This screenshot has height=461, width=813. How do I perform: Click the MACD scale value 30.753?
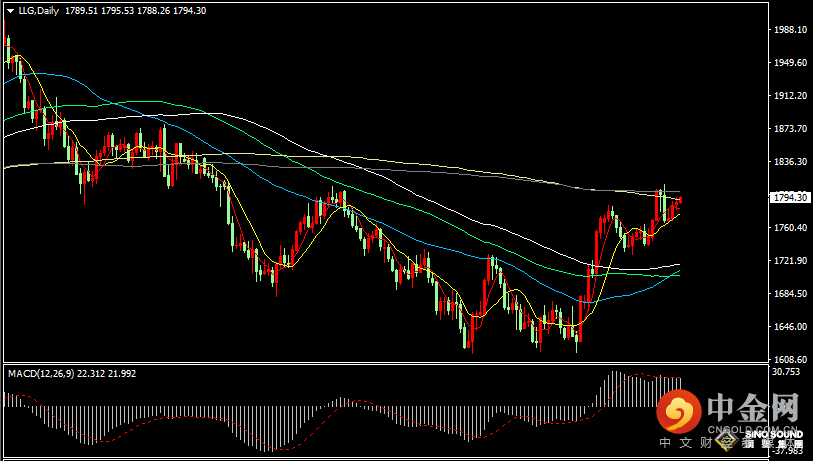[789, 372]
